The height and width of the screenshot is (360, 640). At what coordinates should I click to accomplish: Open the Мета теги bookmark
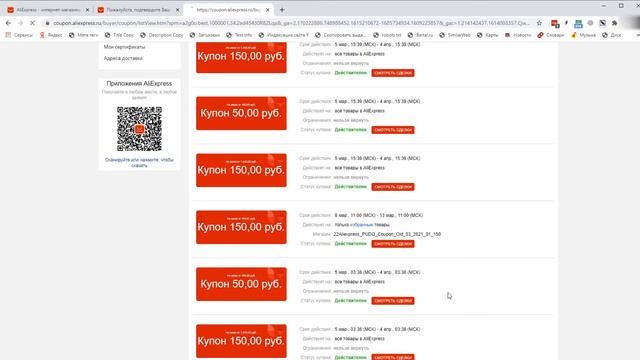pos(84,35)
